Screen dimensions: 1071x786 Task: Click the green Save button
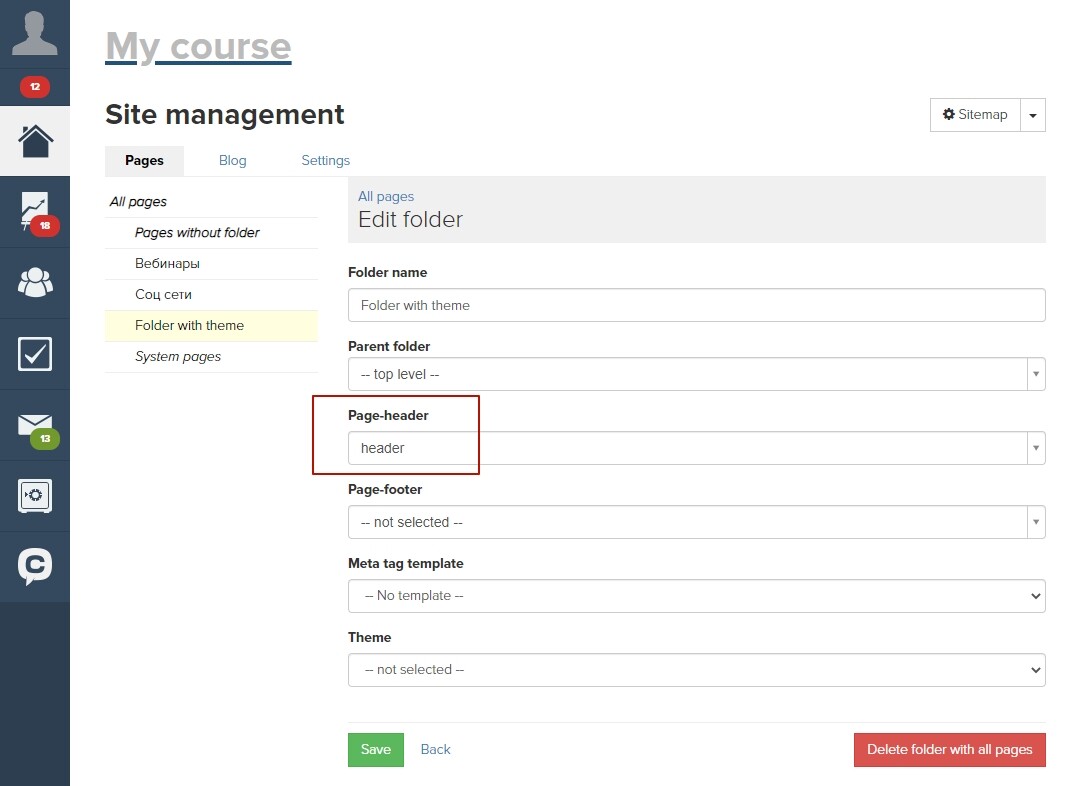point(376,750)
